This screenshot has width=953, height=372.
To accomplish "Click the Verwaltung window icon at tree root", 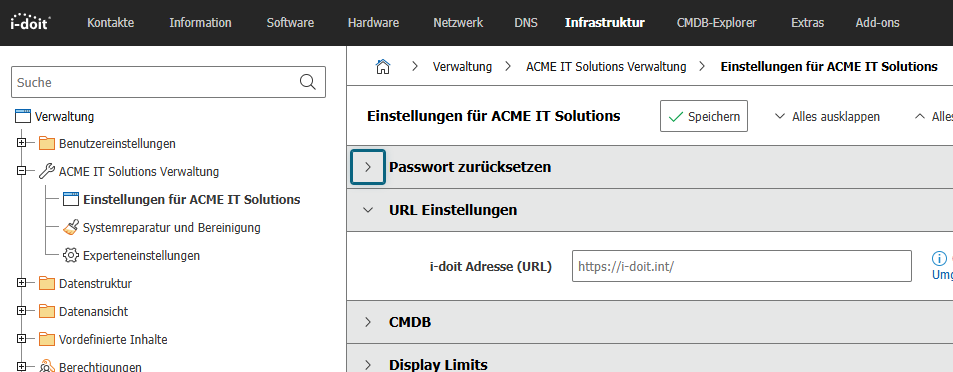I will click(x=22, y=116).
